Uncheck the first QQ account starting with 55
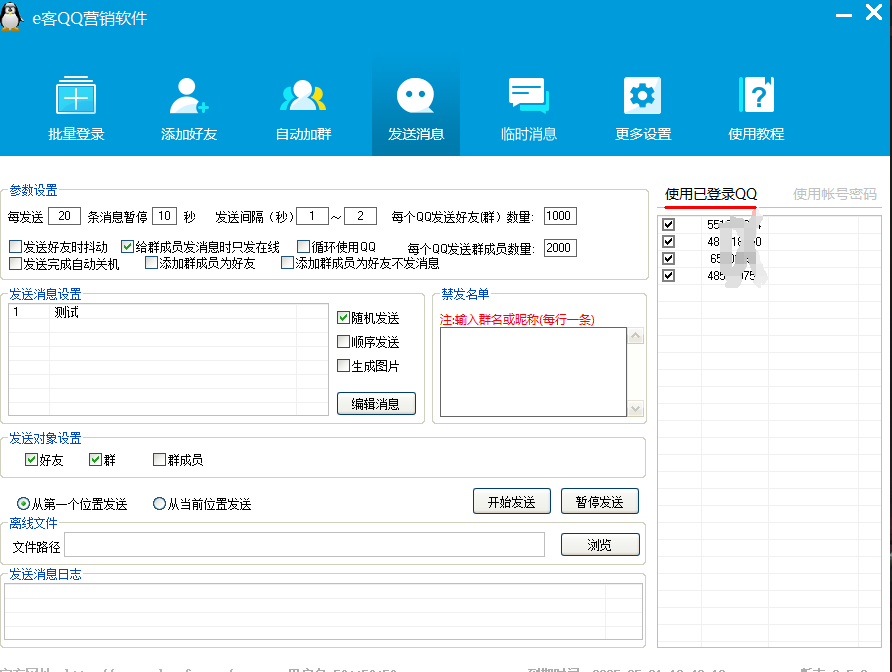The width and height of the screenshot is (892, 672). point(668,225)
